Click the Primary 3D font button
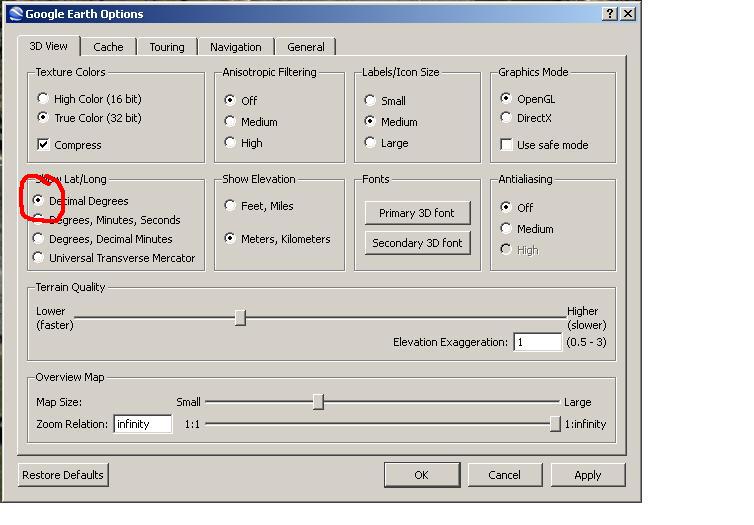The height and width of the screenshot is (525, 754). 417,213
